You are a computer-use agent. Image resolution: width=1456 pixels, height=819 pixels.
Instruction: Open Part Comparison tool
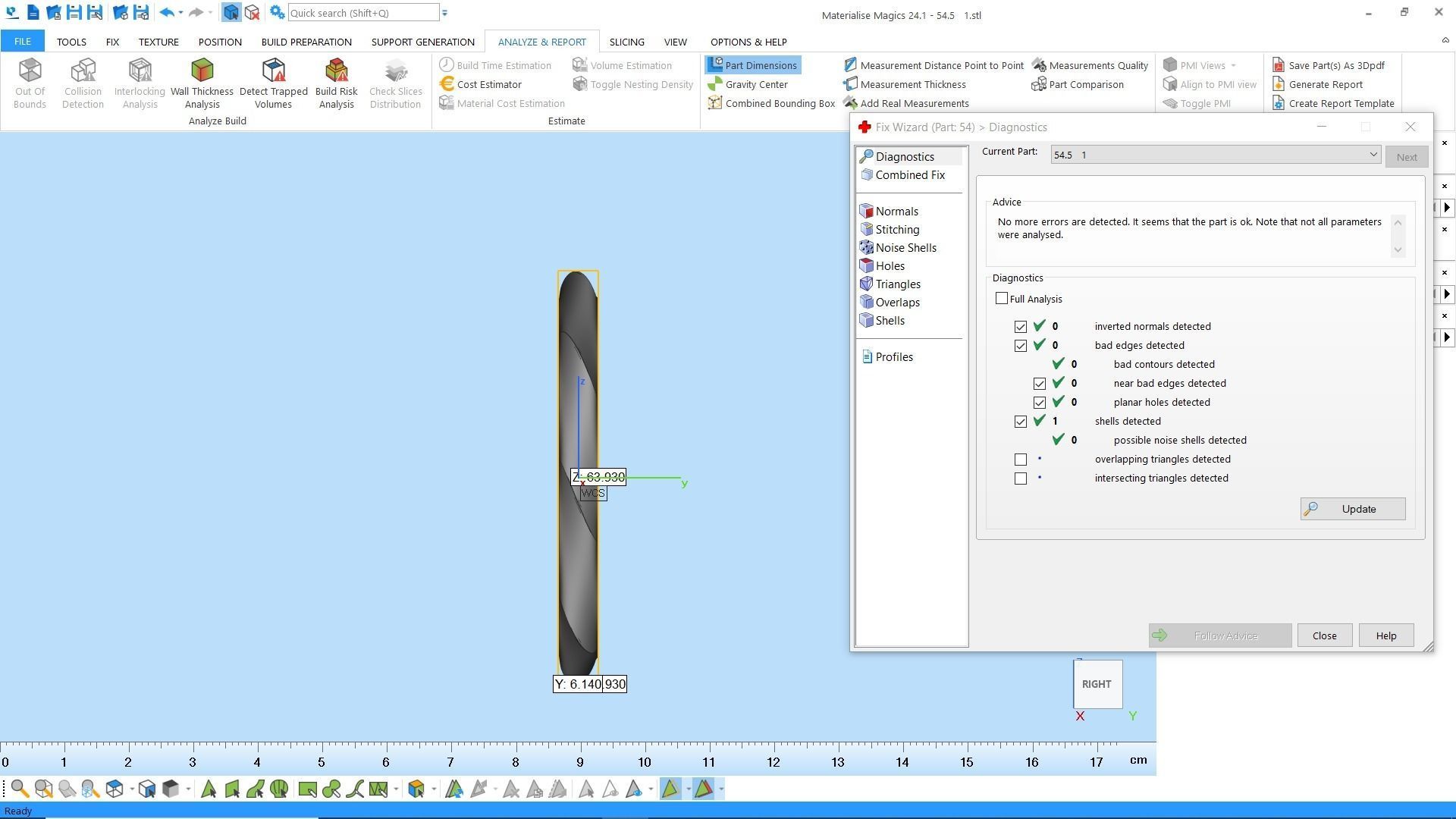point(1085,84)
